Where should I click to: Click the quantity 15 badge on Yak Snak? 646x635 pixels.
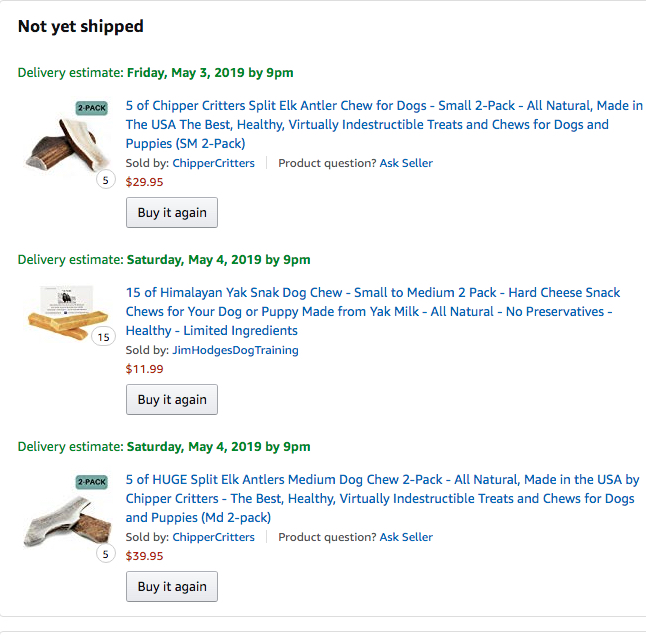(x=103, y=338)
